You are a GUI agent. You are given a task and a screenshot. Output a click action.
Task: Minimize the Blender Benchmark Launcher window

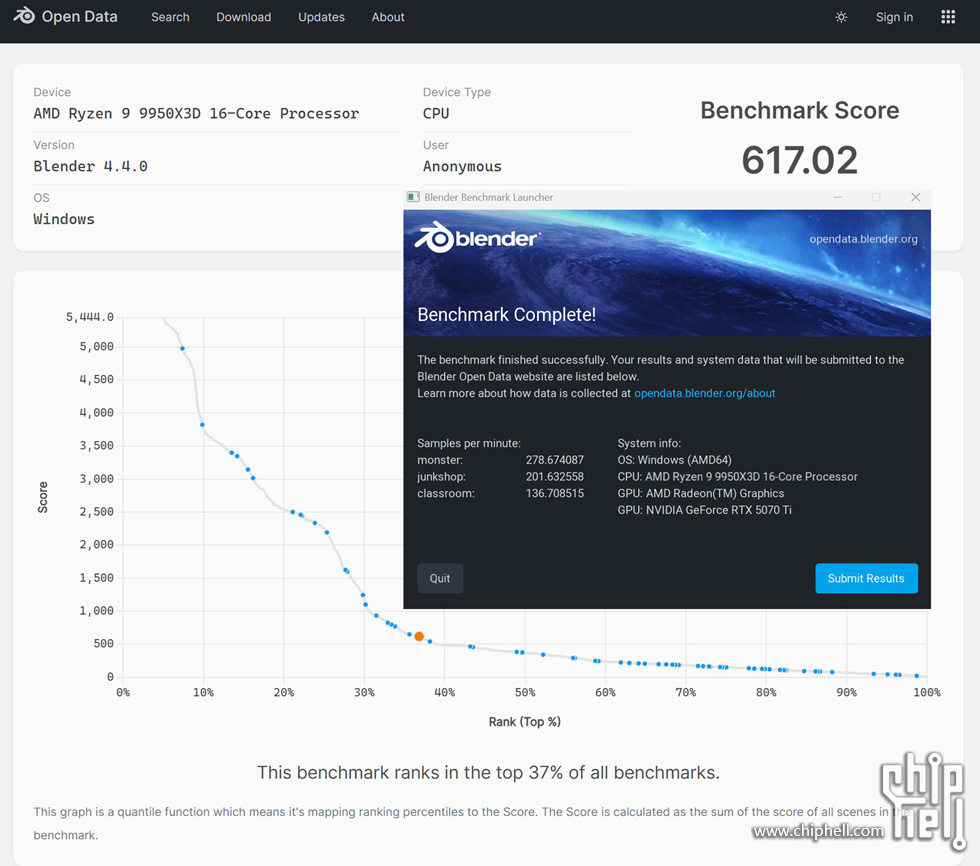pyautogui.click(x=838, y=197)
